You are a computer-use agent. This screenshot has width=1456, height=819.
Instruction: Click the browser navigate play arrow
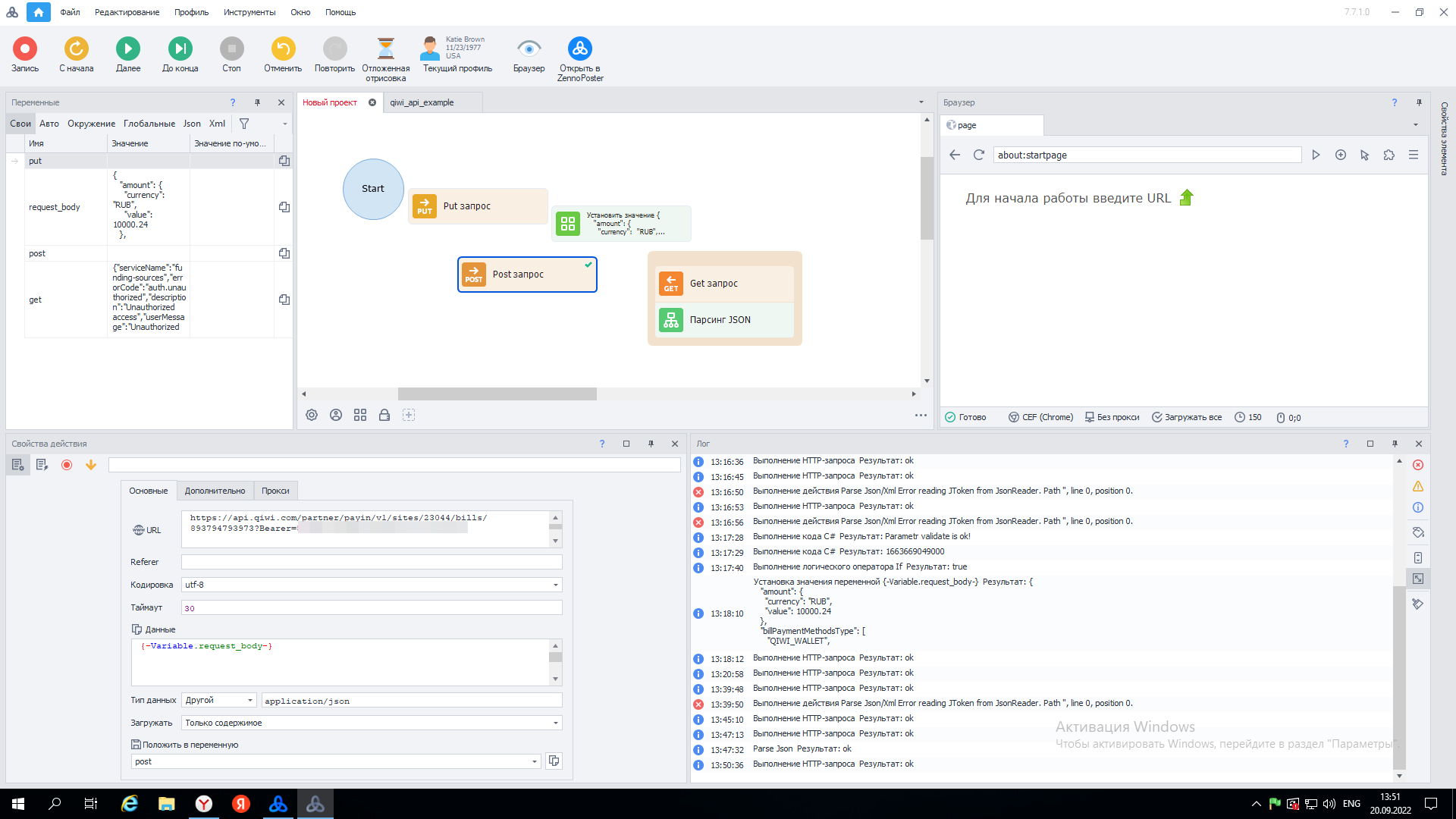pos(1316,155)
